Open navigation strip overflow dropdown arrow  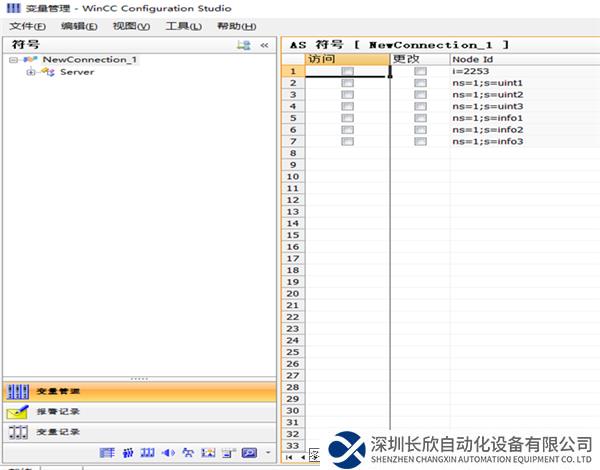(x=268, y=454)
